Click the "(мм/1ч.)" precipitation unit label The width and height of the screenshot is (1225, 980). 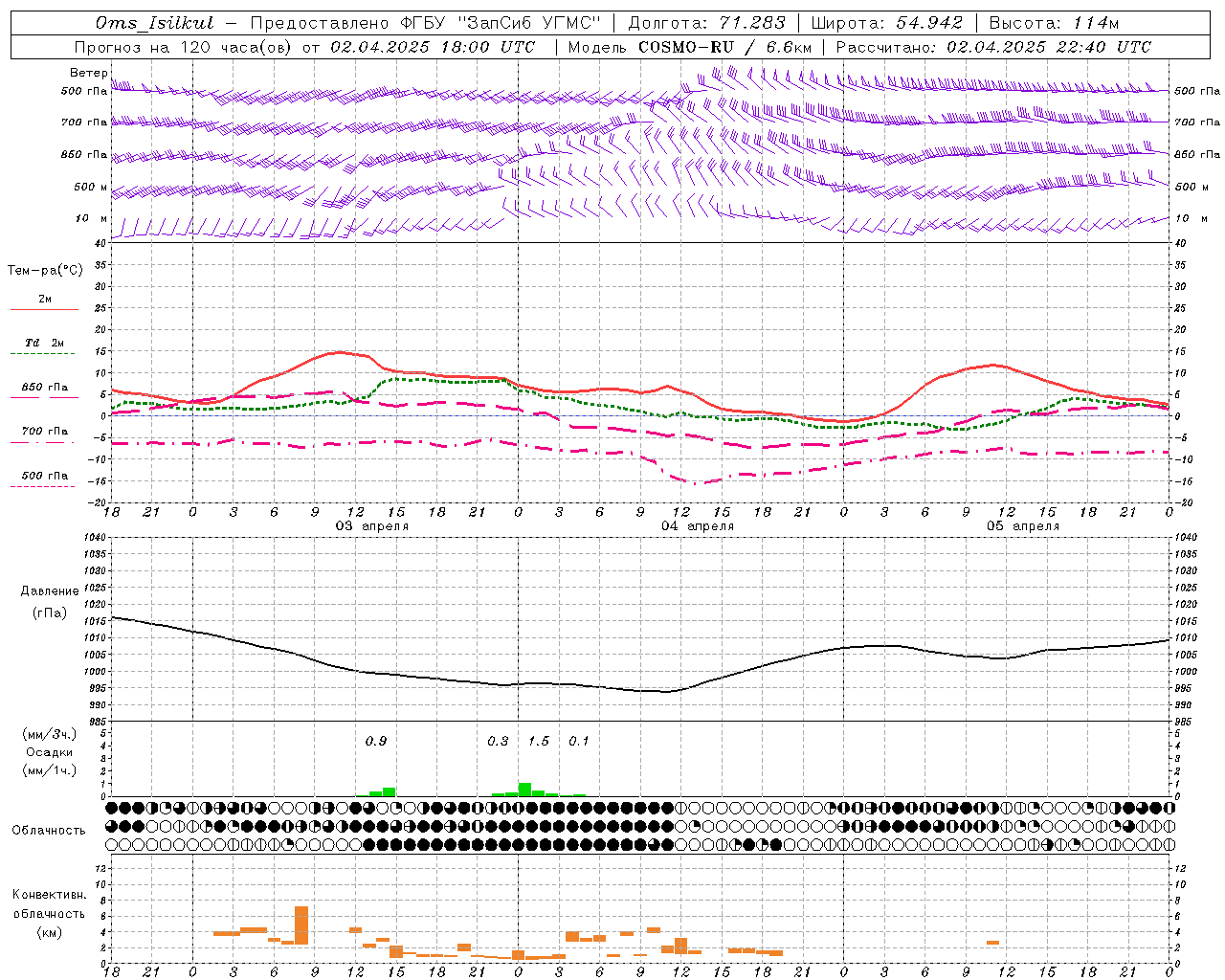point(50,770)
